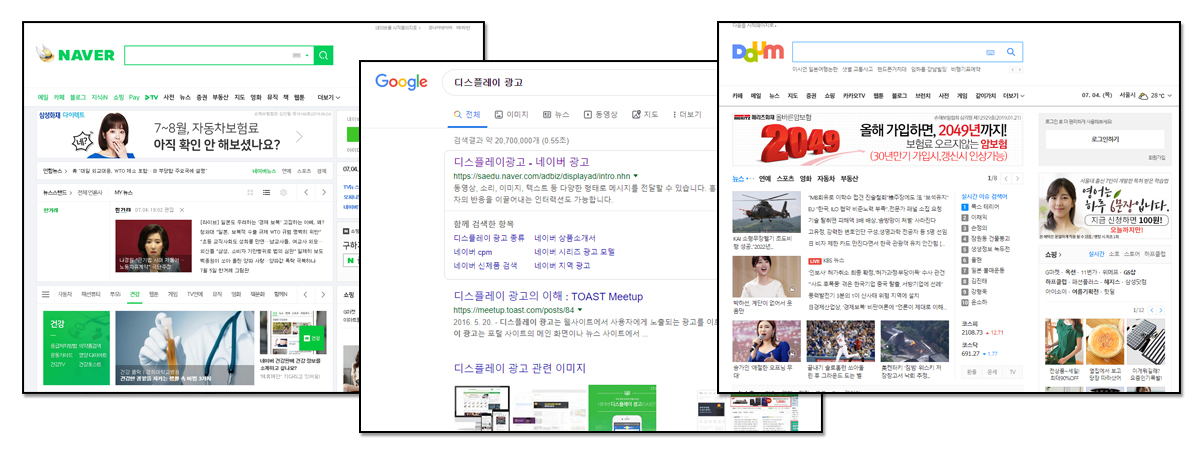
Task: Open Naver Pay in the menu
Action: (x=135, y=97)
